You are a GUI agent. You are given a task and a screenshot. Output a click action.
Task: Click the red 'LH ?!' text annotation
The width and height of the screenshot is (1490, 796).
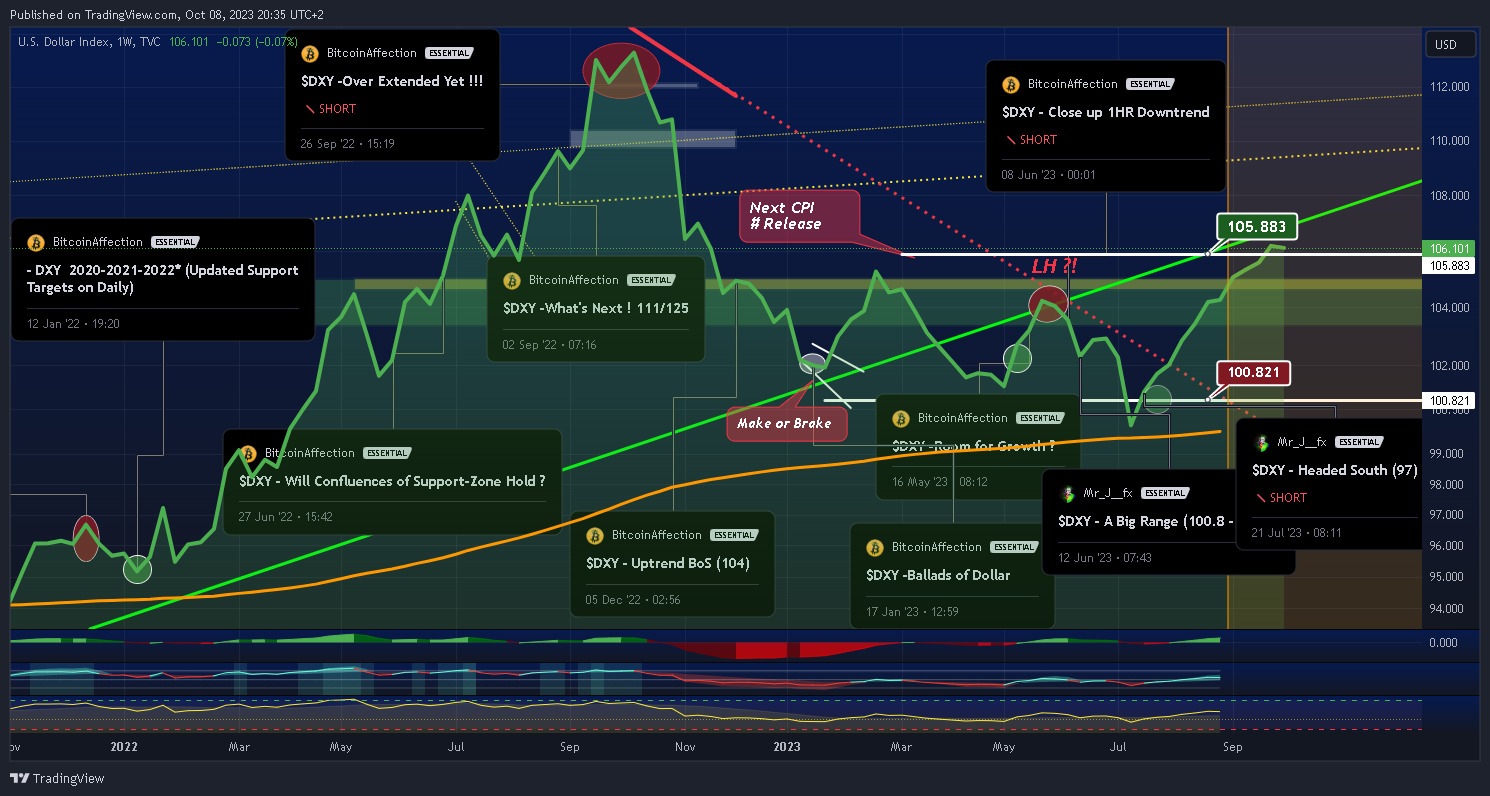(1053, 268)
